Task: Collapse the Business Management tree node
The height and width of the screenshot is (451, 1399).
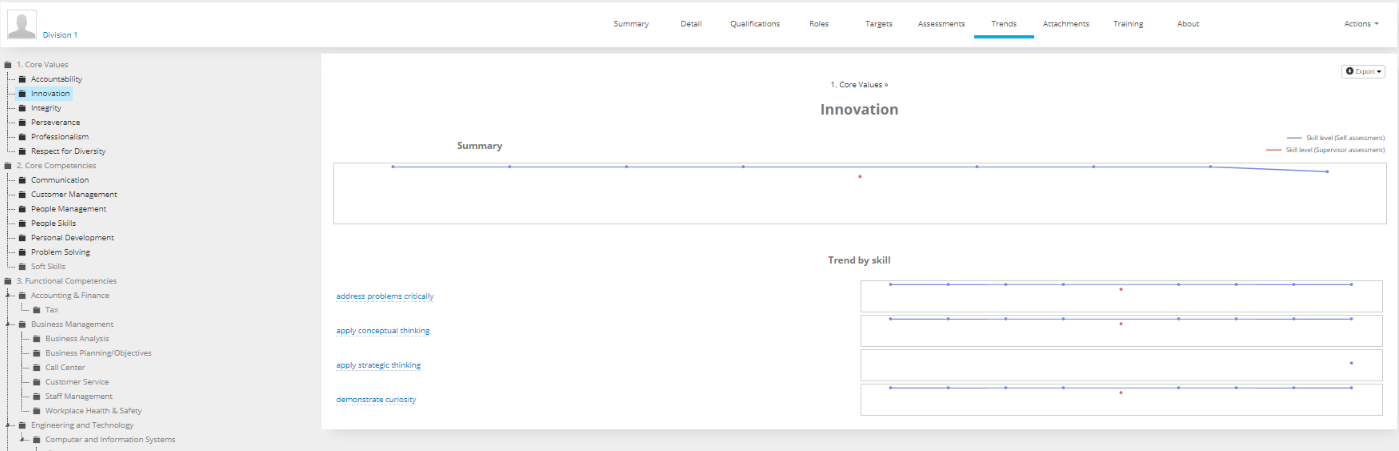Action: pos(8,324)
